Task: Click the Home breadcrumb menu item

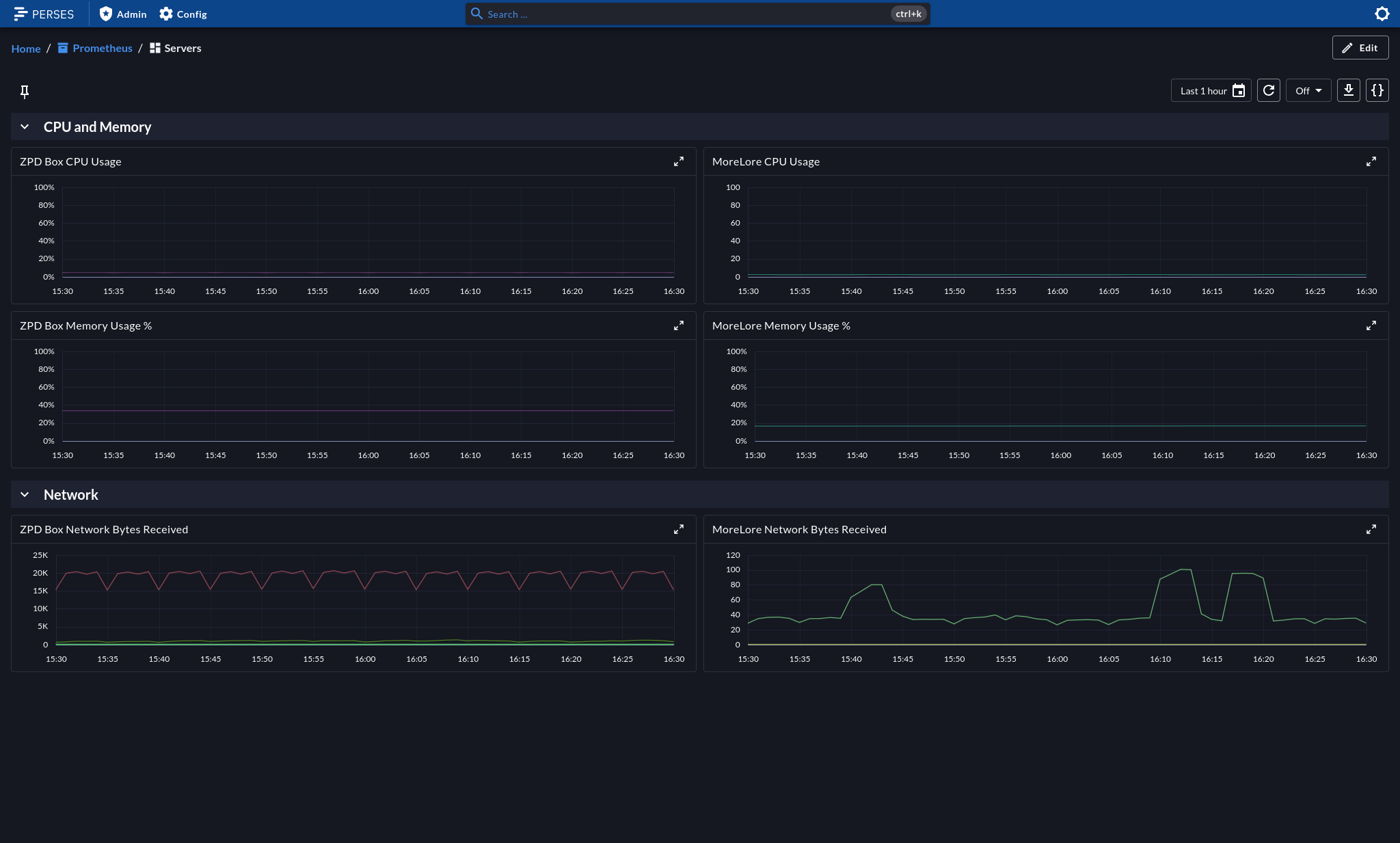Action: 26,48
